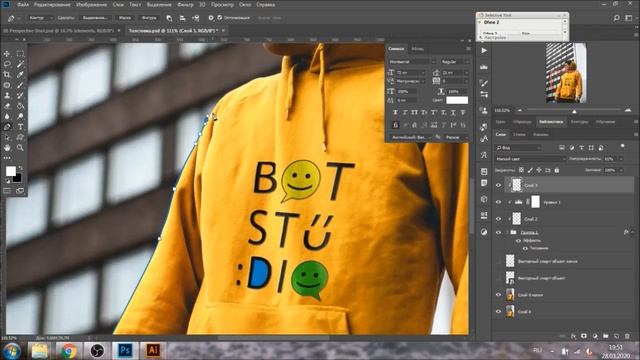
Task: Select the Clone Stamp tool
Action: pyautogui.click(x=7, y=96)
